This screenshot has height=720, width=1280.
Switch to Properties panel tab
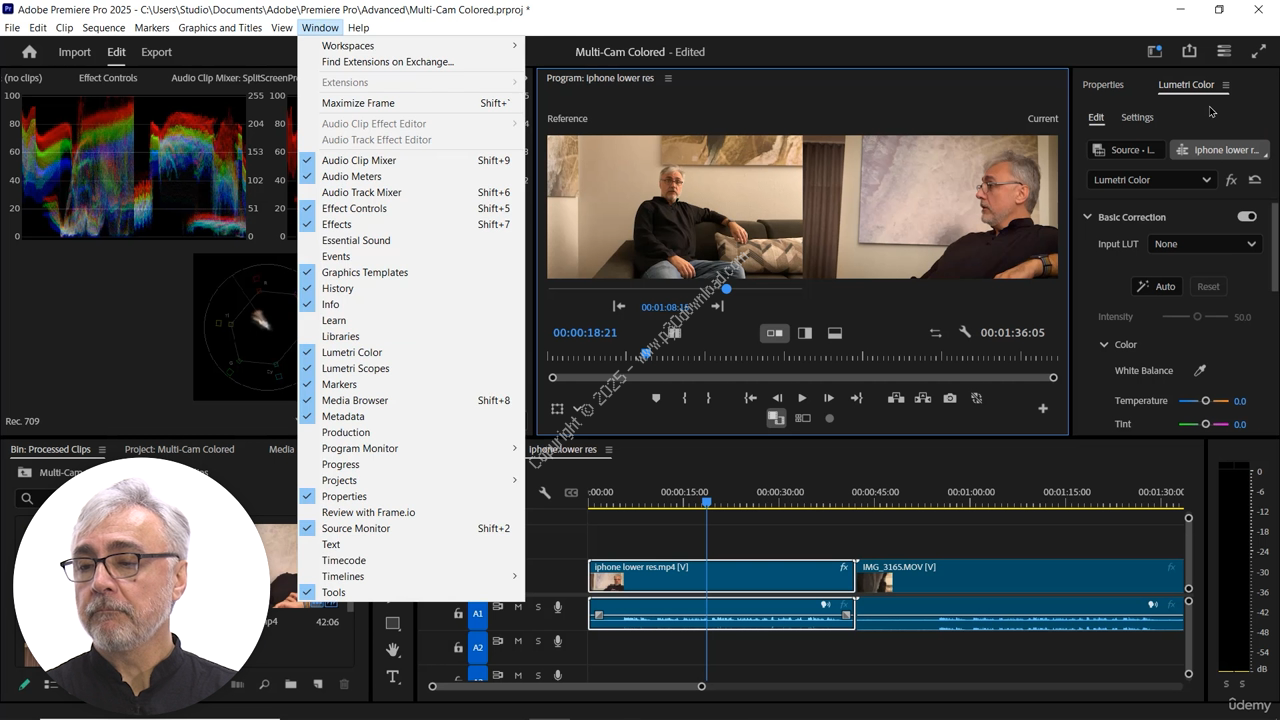coord(1103,85)
